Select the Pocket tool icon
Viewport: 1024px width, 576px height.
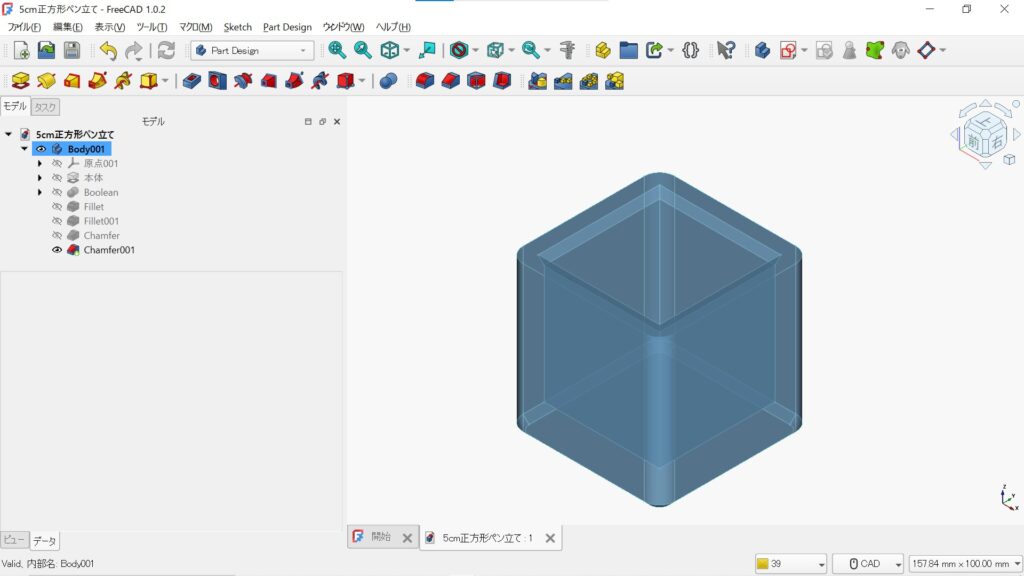coord(192,81)
